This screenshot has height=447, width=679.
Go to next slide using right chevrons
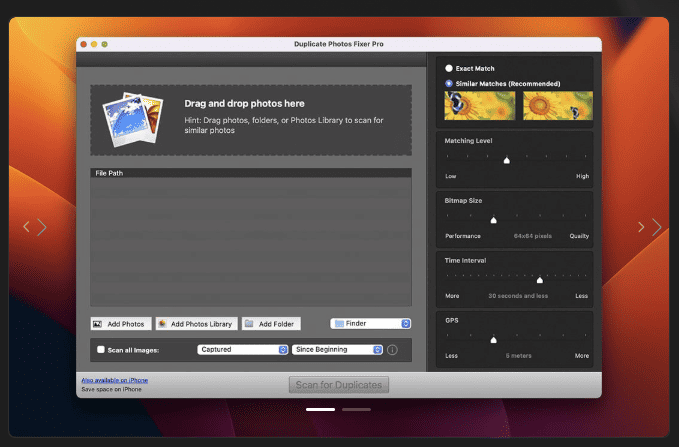click(x=650, y=227)
